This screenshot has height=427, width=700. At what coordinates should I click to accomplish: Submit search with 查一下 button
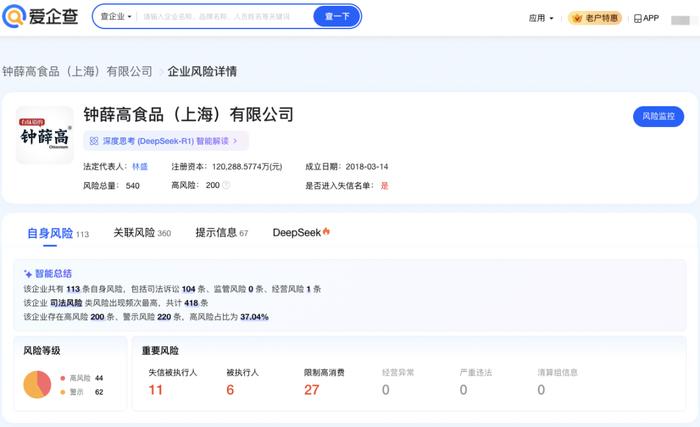pos(337,17)
